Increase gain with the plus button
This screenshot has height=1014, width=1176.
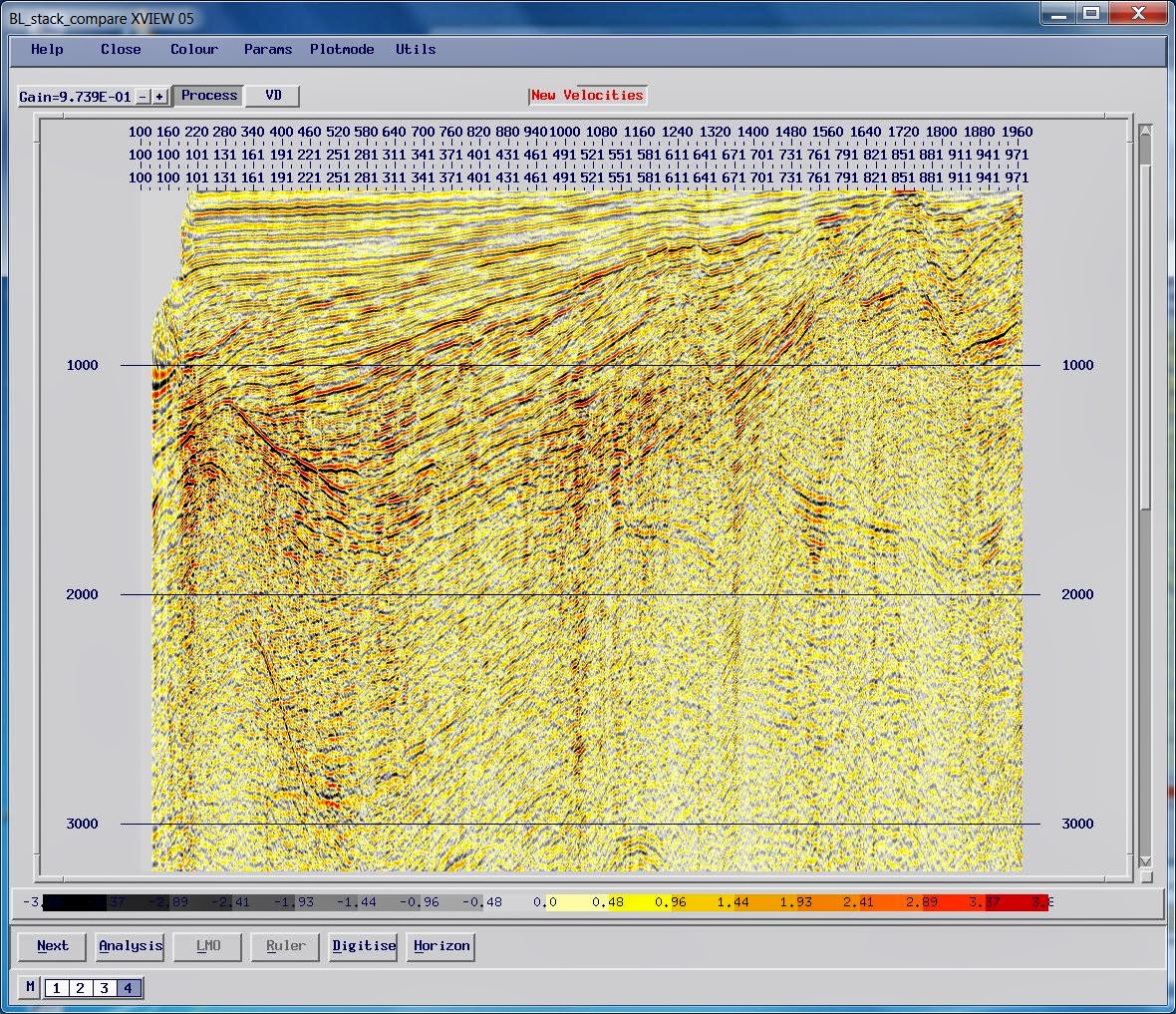[x=159, y=97]
